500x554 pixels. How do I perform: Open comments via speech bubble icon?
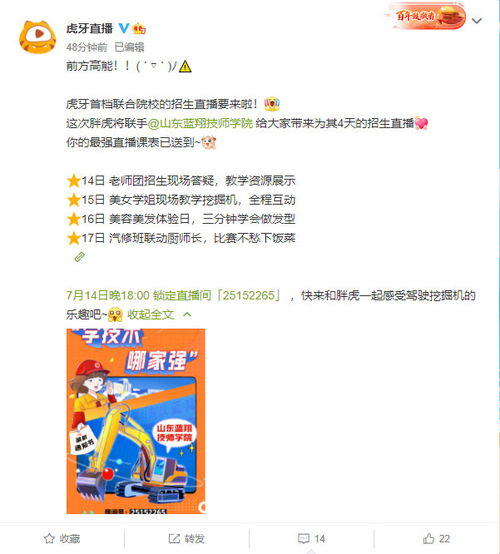click(x=304, y=538)
